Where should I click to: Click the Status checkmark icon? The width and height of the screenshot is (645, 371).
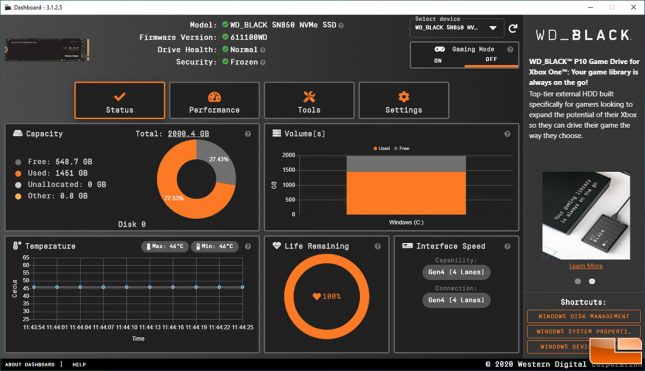click(x=120, y=97)
